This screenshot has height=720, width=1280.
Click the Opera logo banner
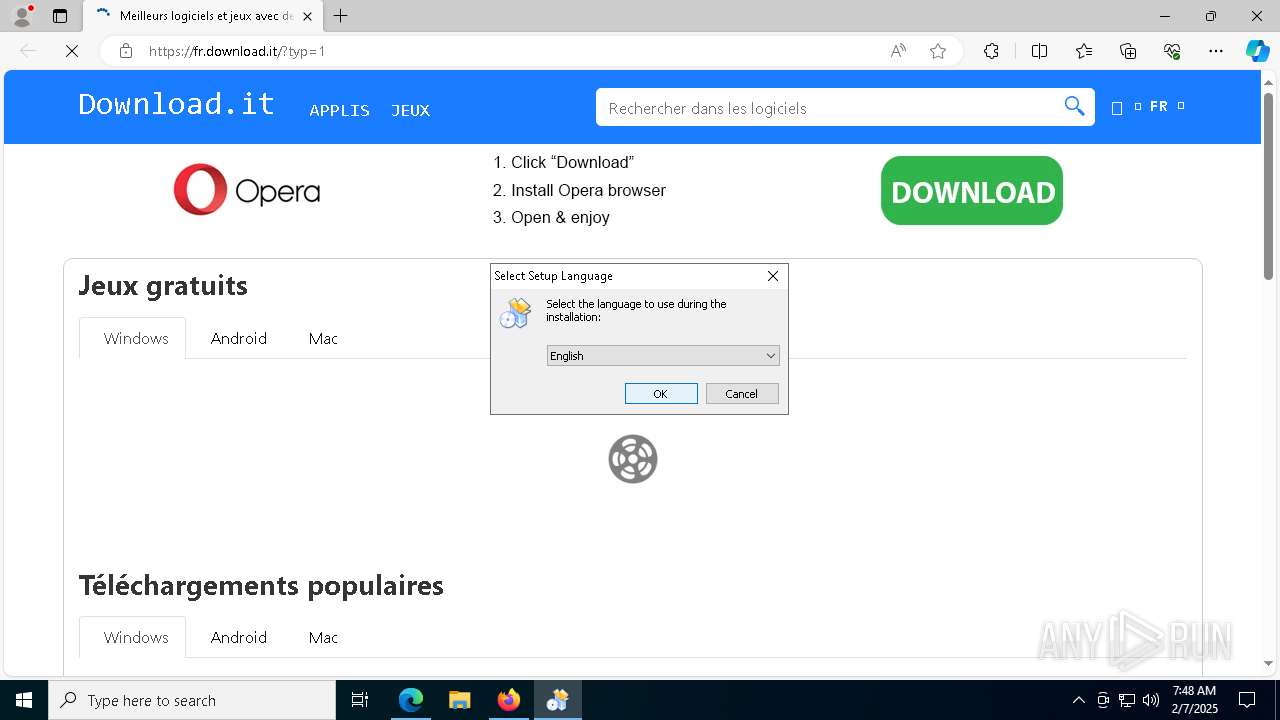tap(247, 190)
